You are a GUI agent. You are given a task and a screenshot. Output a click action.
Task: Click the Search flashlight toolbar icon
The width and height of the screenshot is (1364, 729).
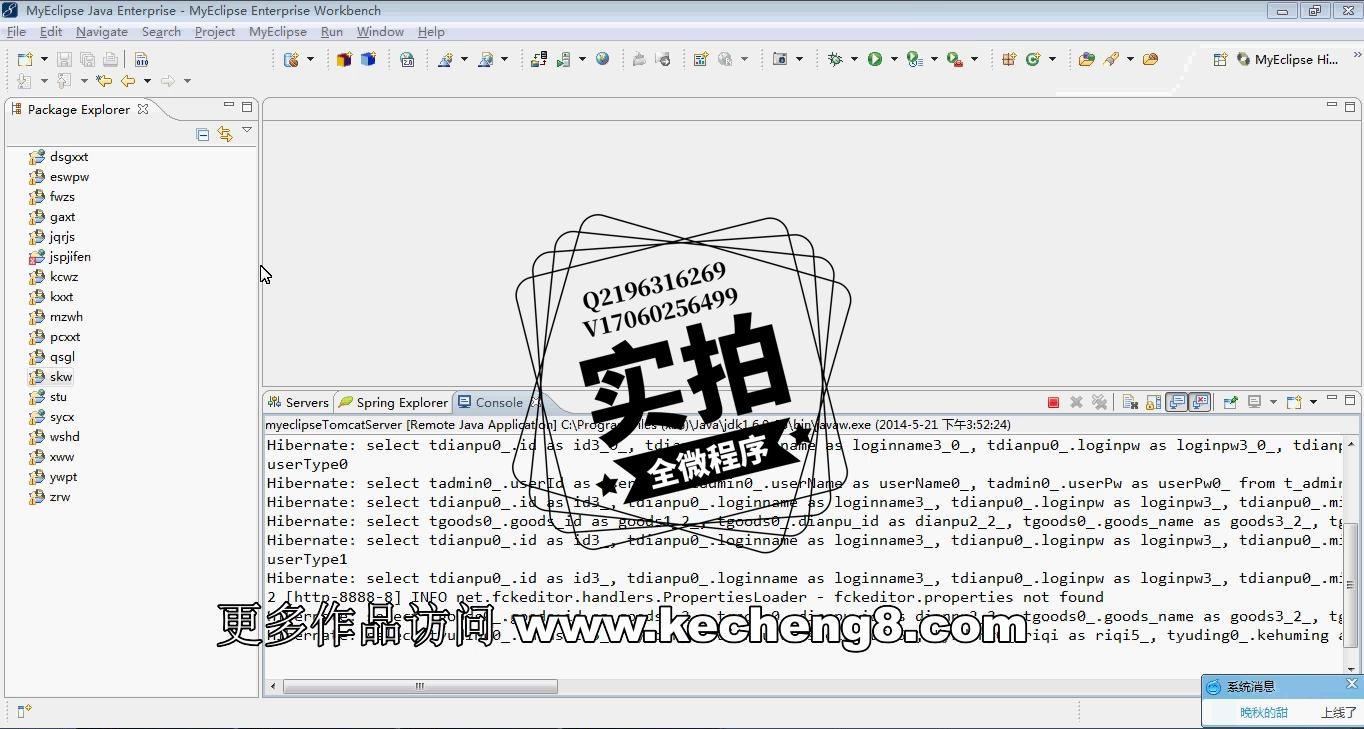click(1111, 59)
